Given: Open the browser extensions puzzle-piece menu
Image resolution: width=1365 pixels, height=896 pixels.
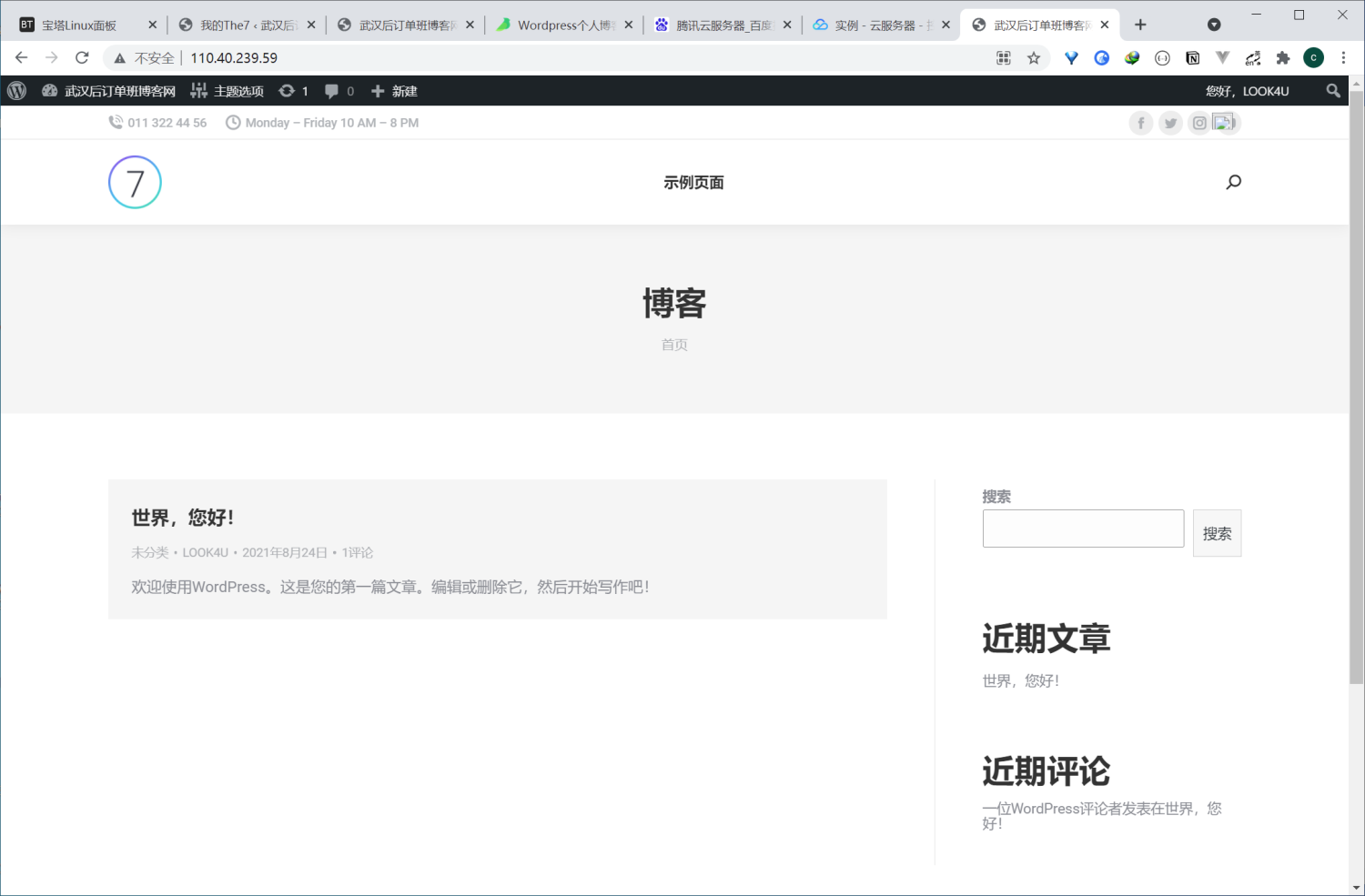Looking at the screenshot, I should tap(1283, 57).
